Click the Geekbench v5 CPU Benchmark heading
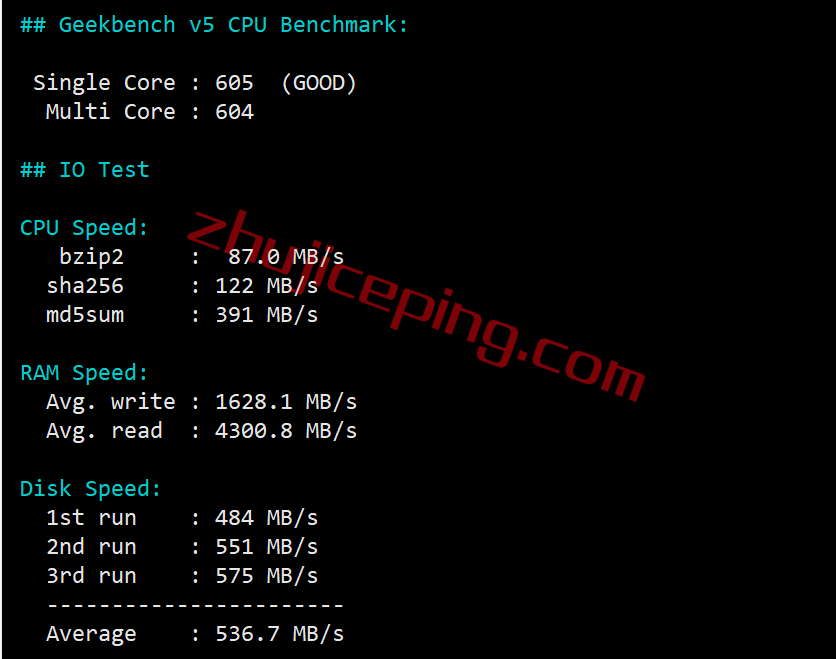The width and height of the screenshot is (836, 659). tap(214, 25)
